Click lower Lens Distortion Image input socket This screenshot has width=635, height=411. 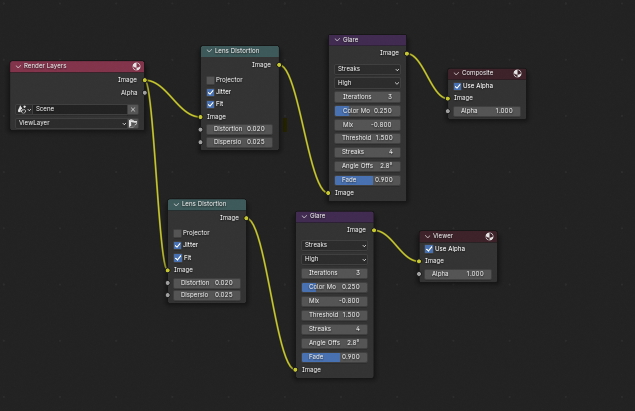click(x=167, y=270)
